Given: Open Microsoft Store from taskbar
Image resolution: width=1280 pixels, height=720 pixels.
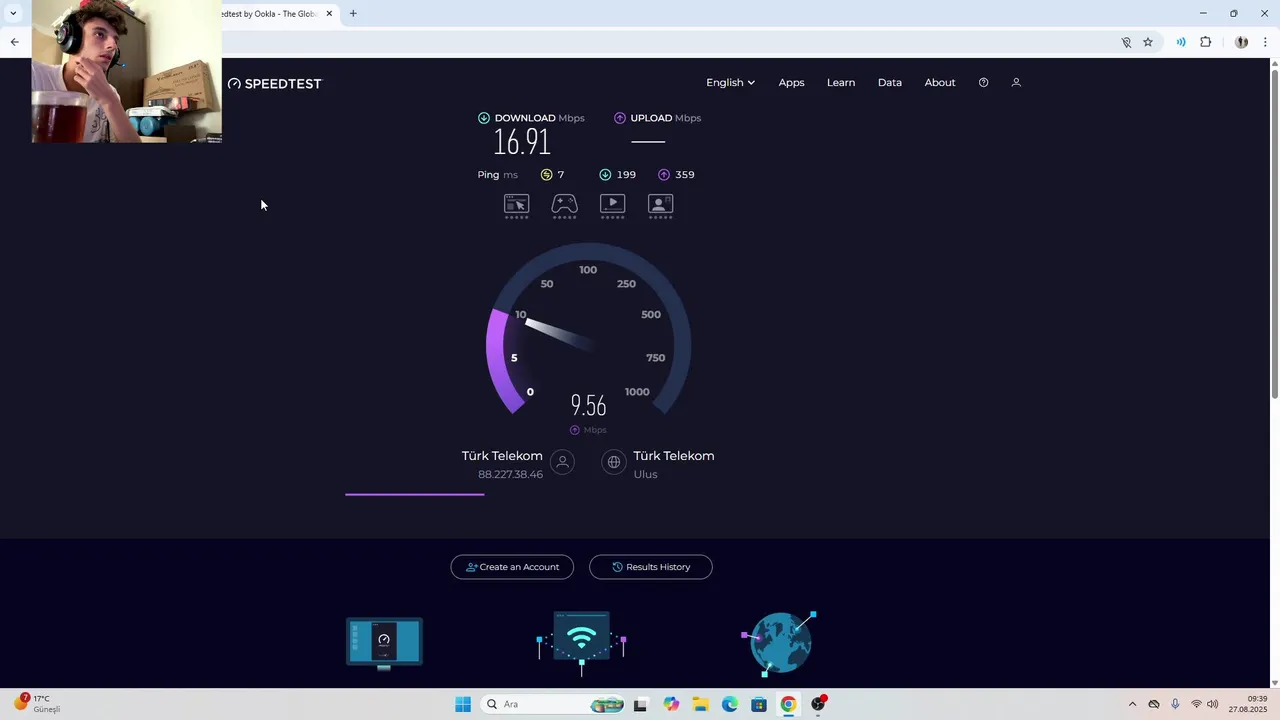Looking at the screenshot, I should click(759, 704).
